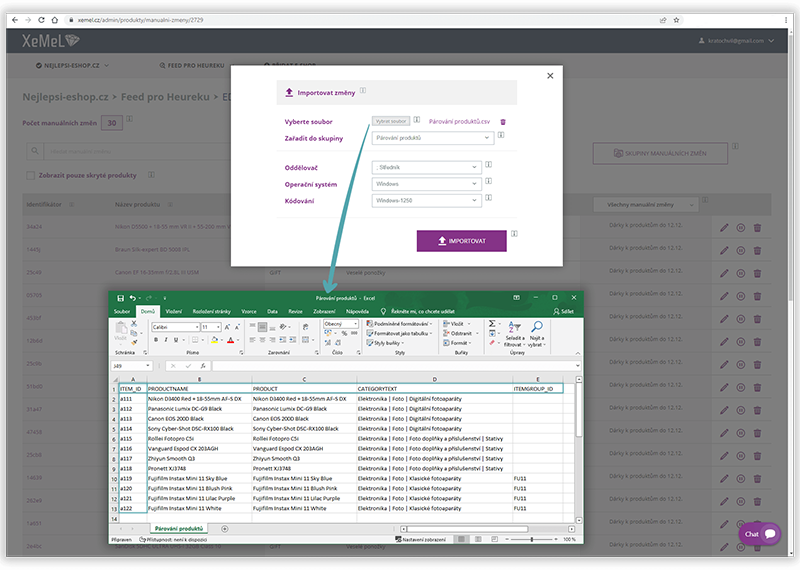
Task: Delete manual change row 34a24 with trash
Action: 758,228
